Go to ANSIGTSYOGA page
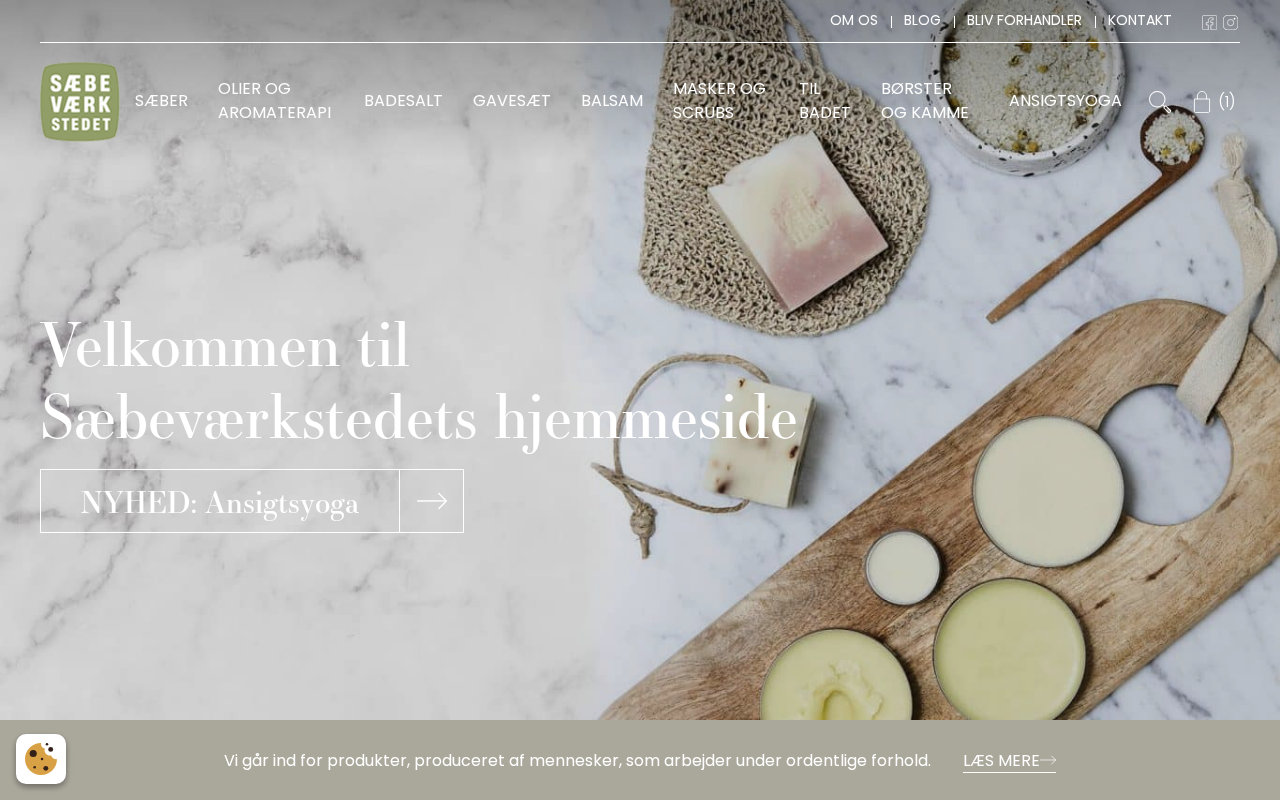 [1065, 101]
